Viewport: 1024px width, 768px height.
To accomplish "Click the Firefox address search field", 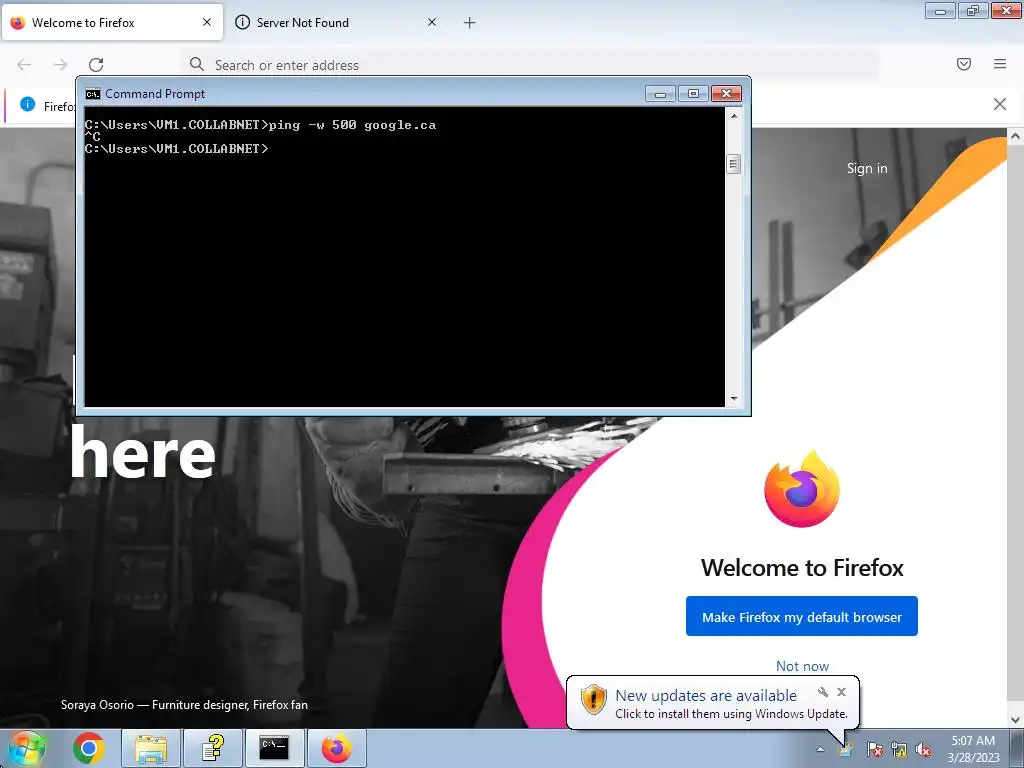I will coord(530,65).
